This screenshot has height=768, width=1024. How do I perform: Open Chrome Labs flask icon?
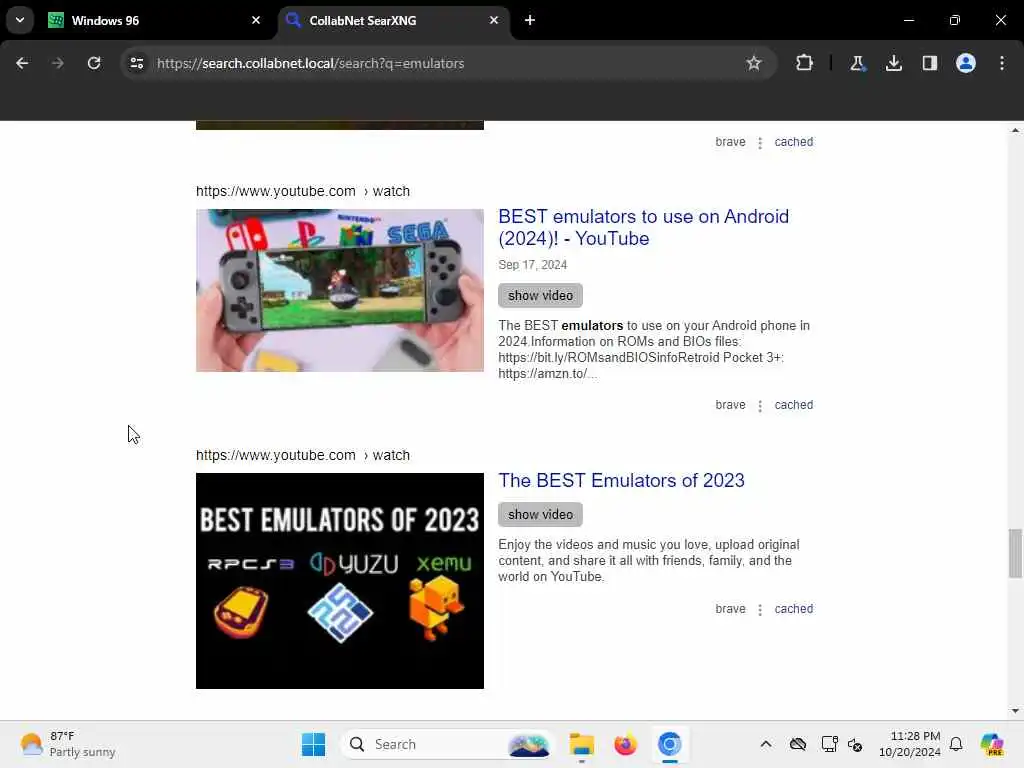pyautogui.click(x=857, y=63)
